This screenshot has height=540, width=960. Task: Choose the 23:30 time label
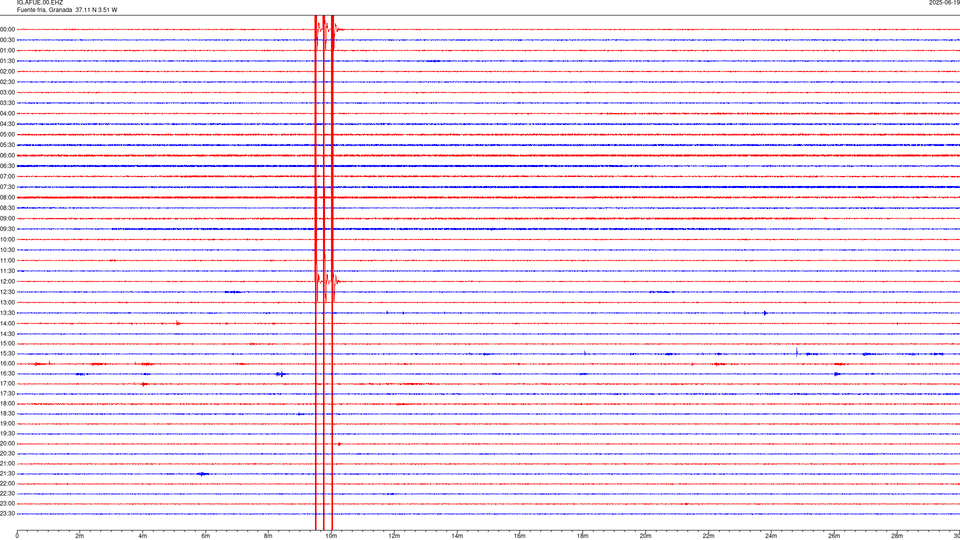click(x=7, y=514)
